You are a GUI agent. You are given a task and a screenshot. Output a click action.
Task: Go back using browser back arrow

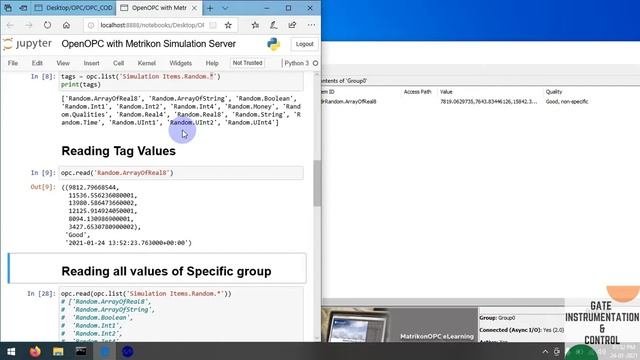10,25
